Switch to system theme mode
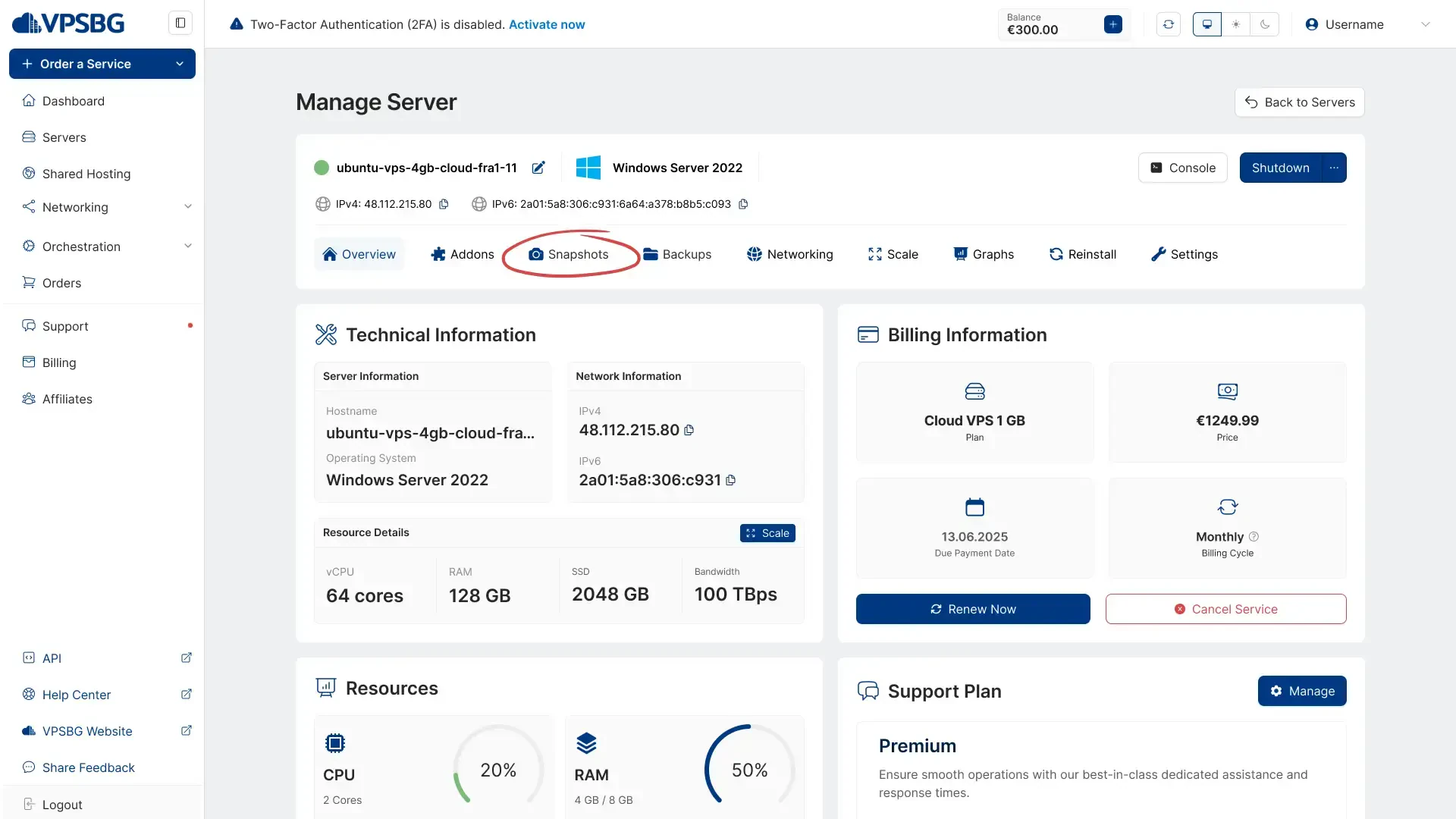This screenshot has width=1456, height=819. 1207,24
